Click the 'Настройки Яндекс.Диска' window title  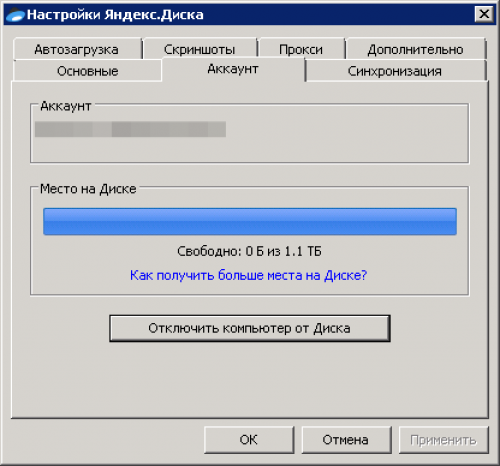115,15
